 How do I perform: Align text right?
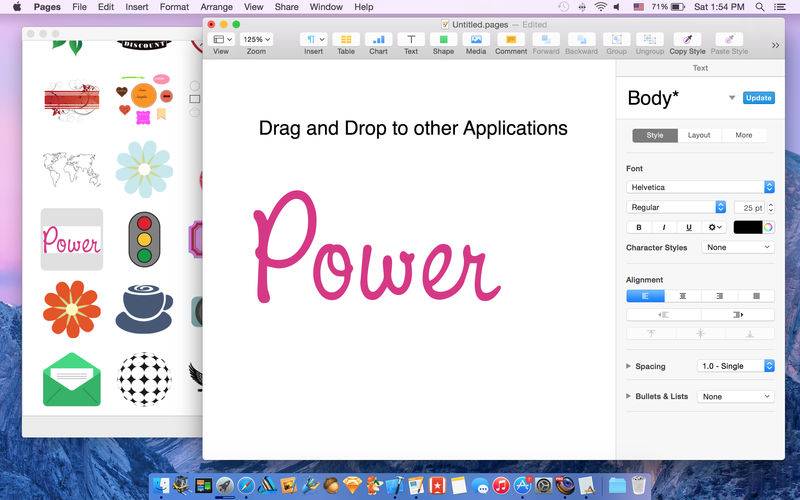[720, 296]
